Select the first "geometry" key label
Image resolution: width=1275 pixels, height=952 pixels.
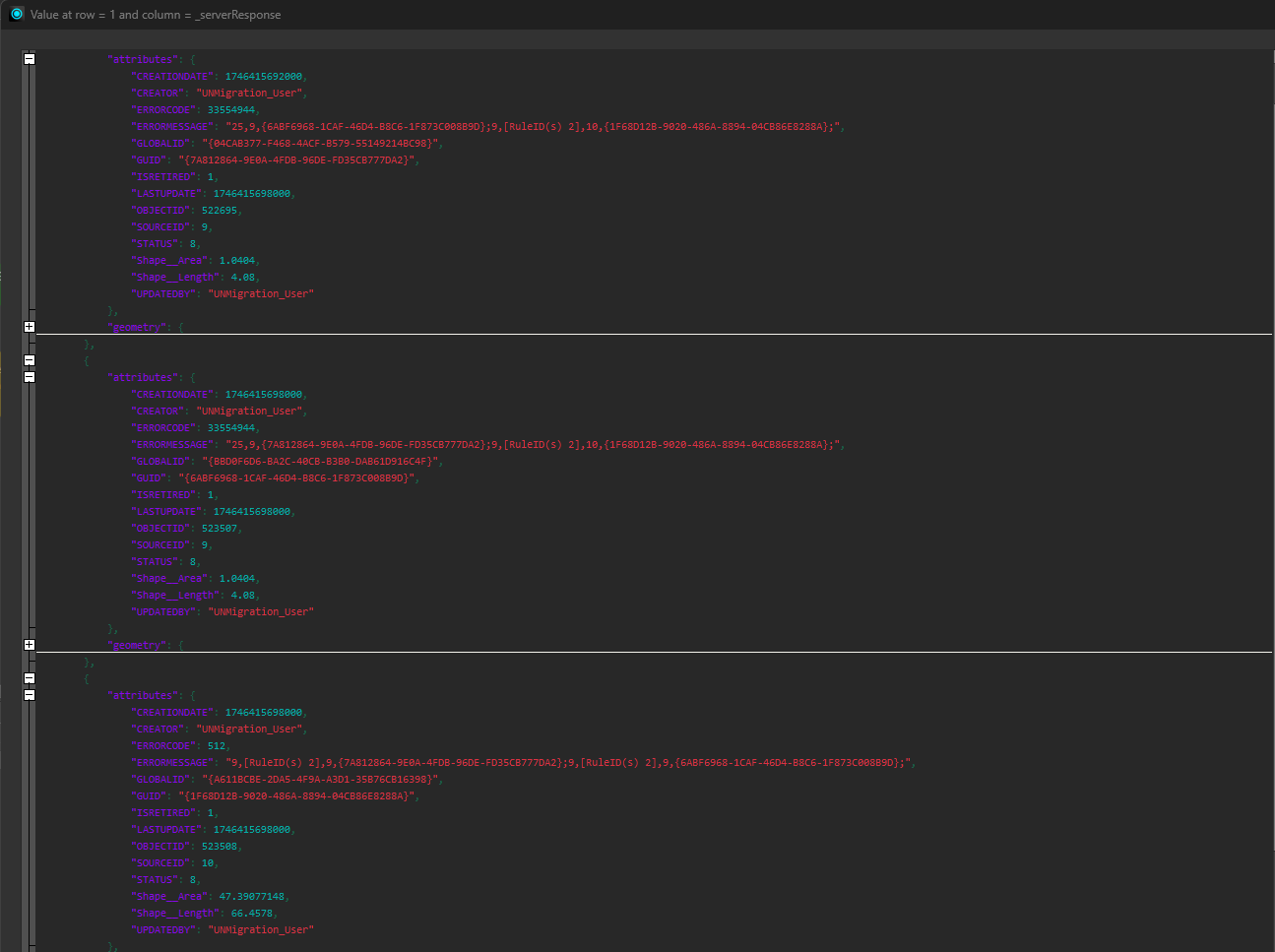138,326
